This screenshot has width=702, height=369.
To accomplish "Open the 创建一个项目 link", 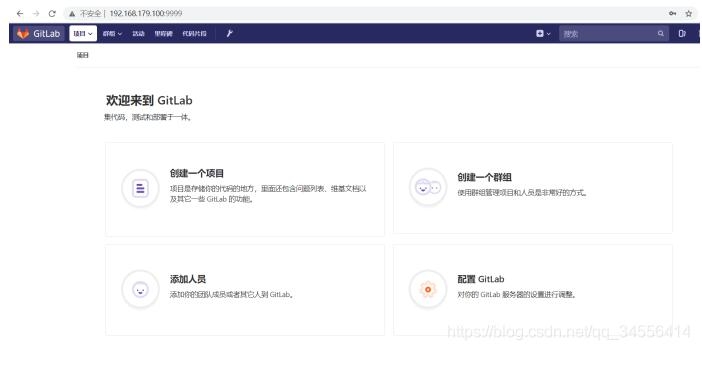I will coord(197,173).
